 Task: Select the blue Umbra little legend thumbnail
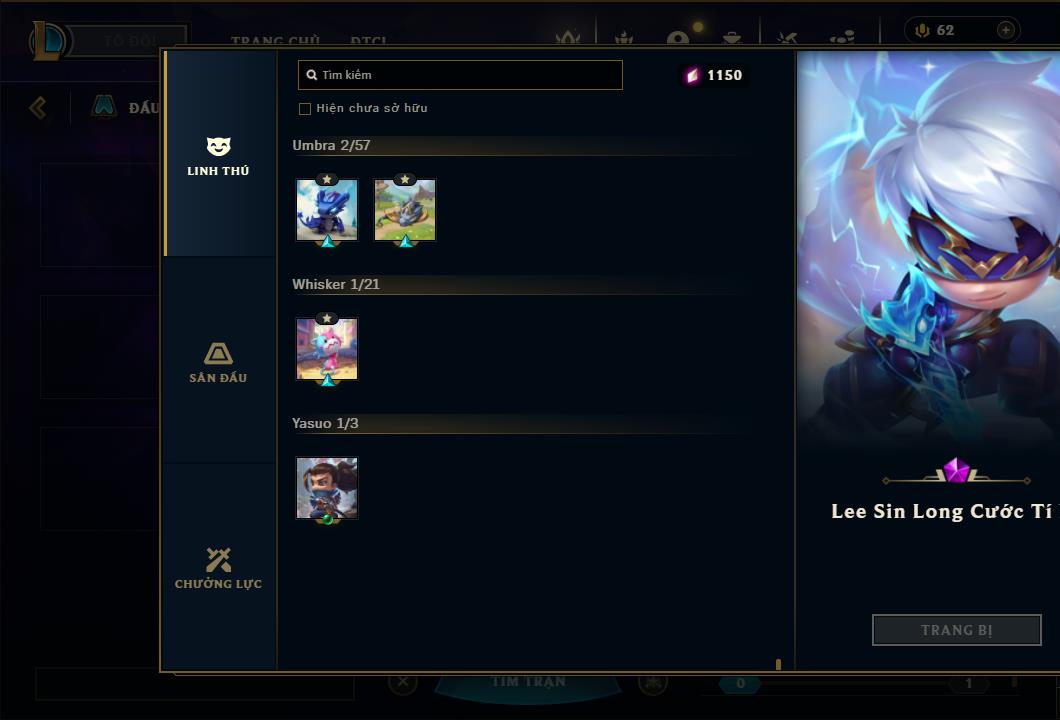pos(327,210)
